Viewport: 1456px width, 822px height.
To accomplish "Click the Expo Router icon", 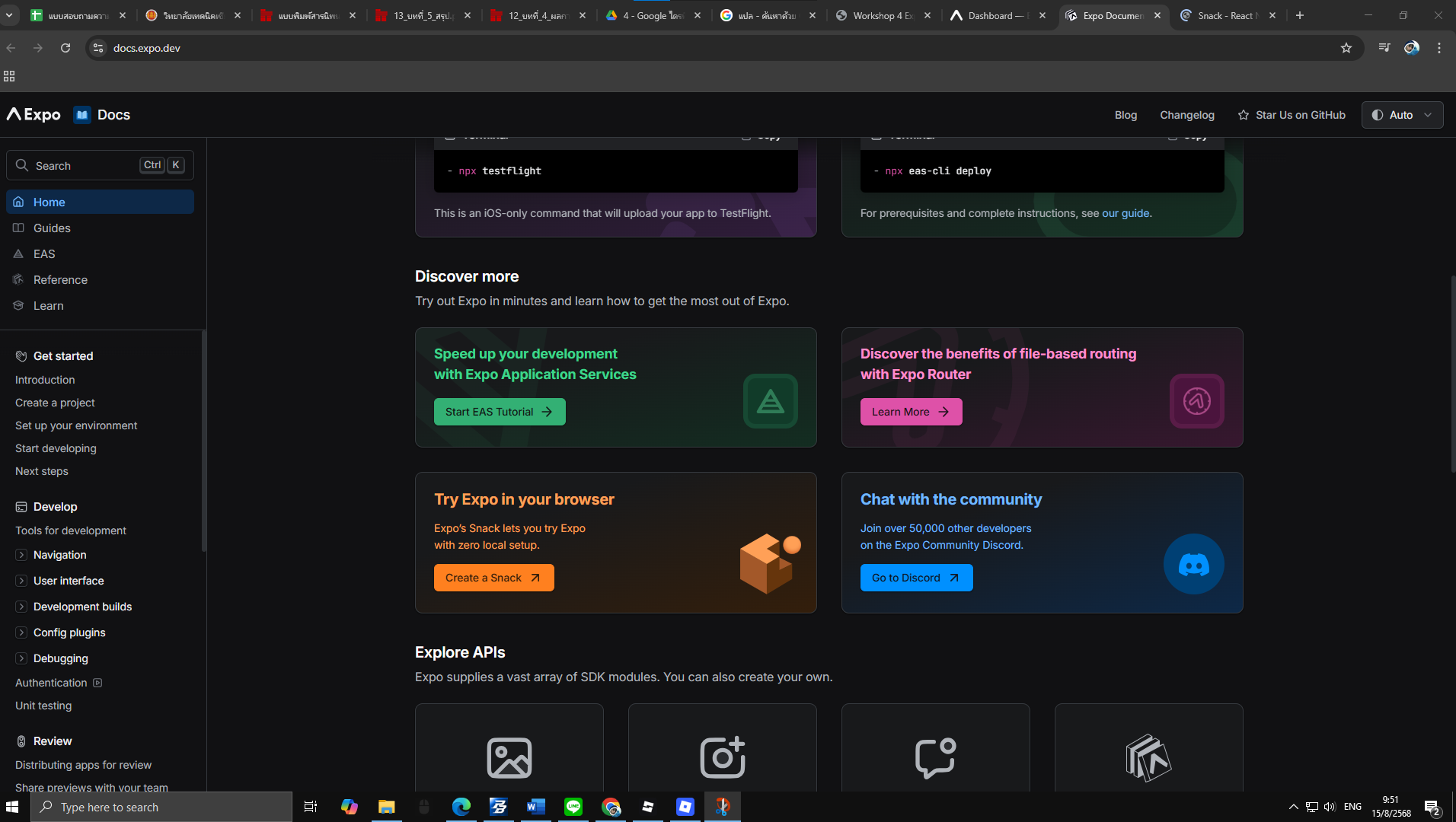I will pos(1196,401).
